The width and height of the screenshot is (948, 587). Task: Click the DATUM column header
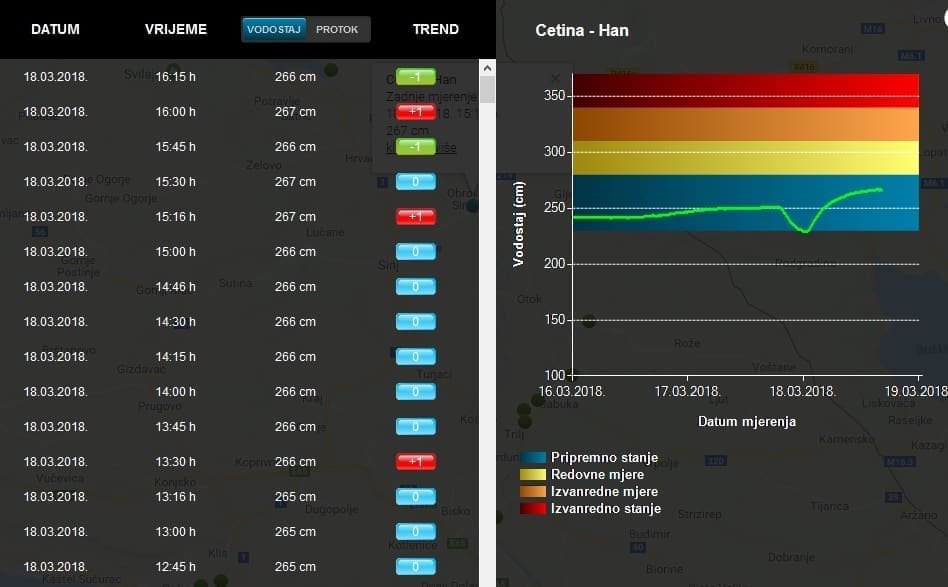click(x=55, y=29)
